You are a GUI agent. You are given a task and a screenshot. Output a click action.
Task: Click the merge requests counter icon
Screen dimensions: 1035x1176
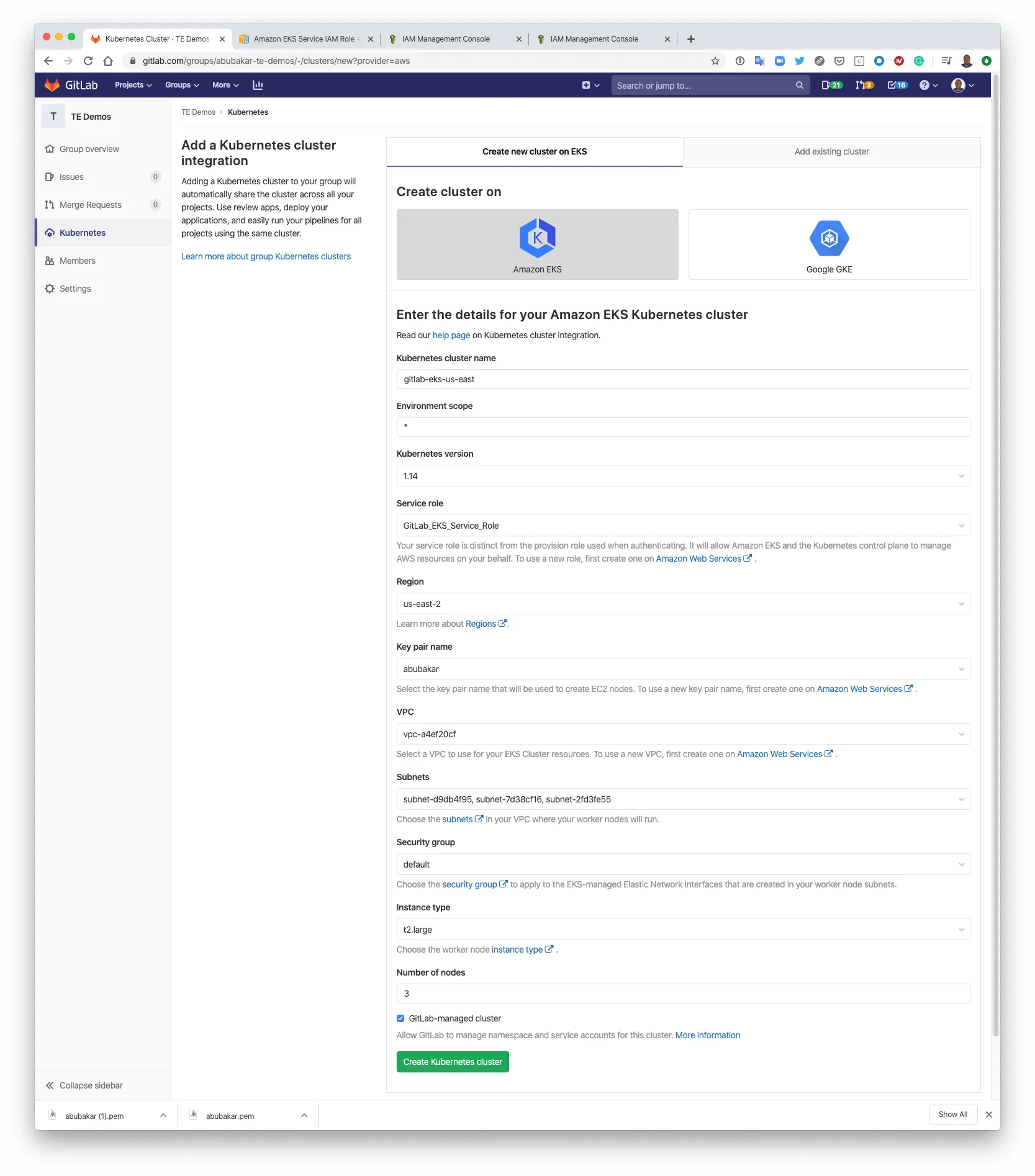864,85
